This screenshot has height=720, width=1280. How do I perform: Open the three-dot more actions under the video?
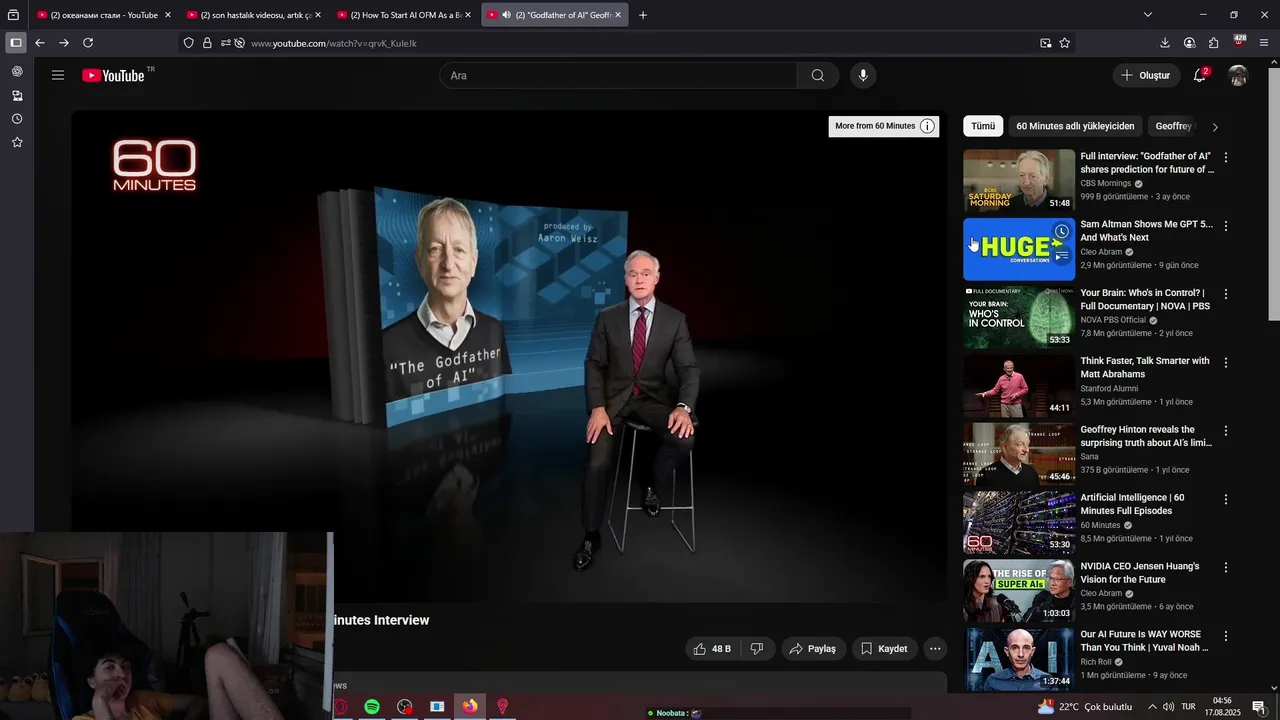(935, 648)
